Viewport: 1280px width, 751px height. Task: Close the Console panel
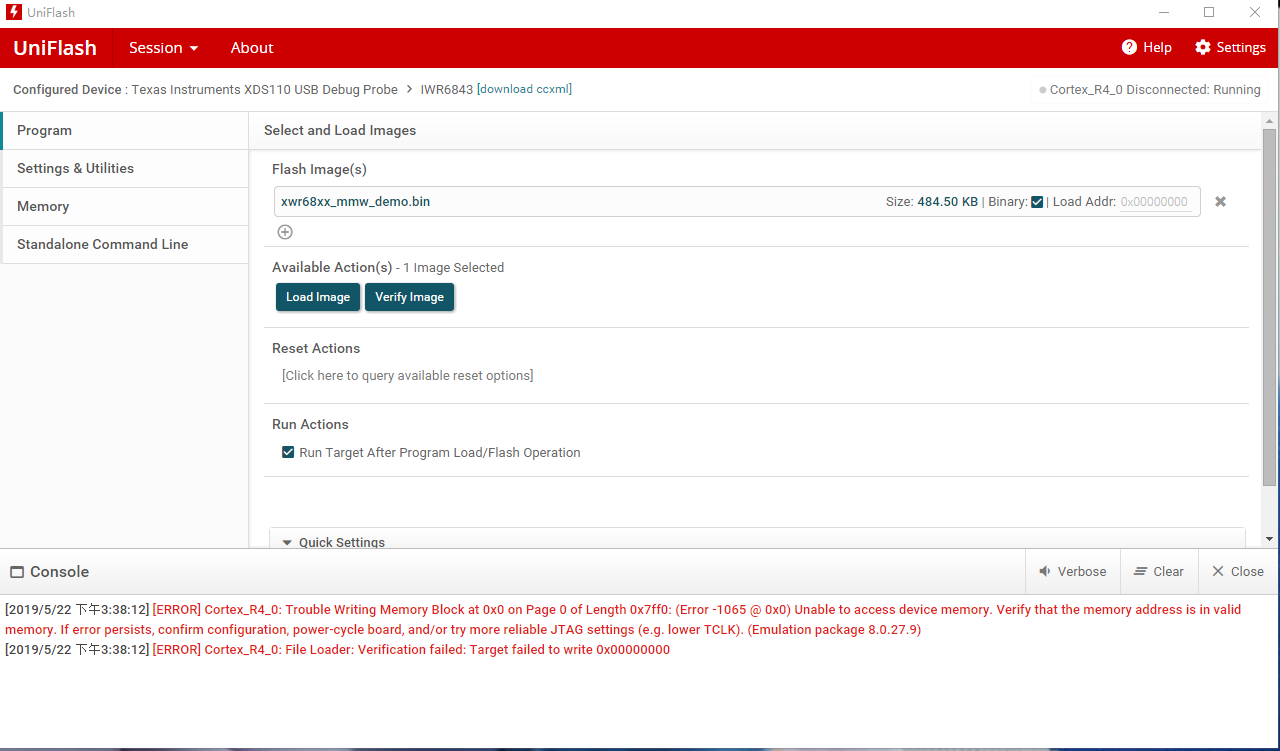[1237, 571]
